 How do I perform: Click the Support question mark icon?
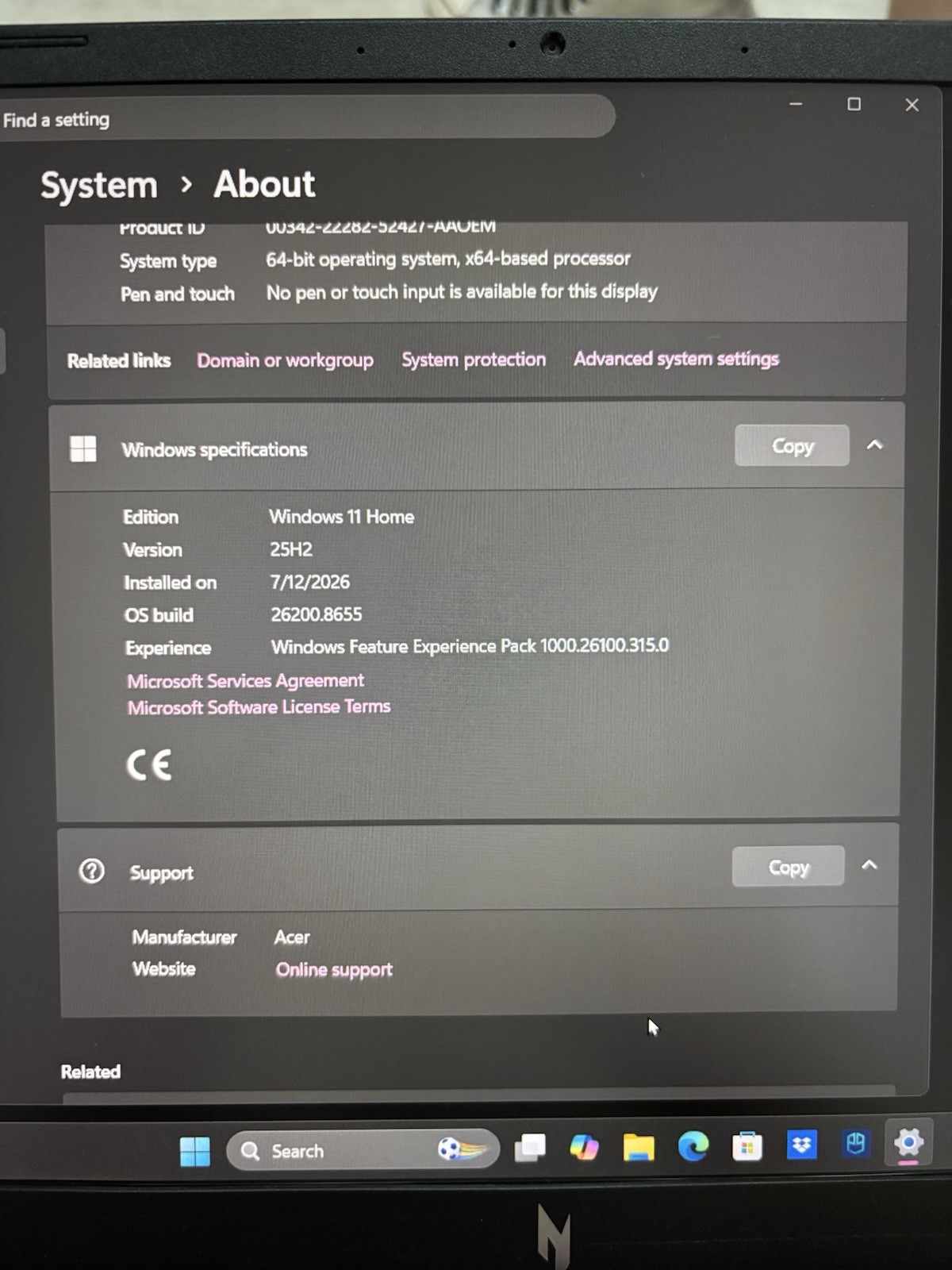pyautogui.click(x=91, y=871)
